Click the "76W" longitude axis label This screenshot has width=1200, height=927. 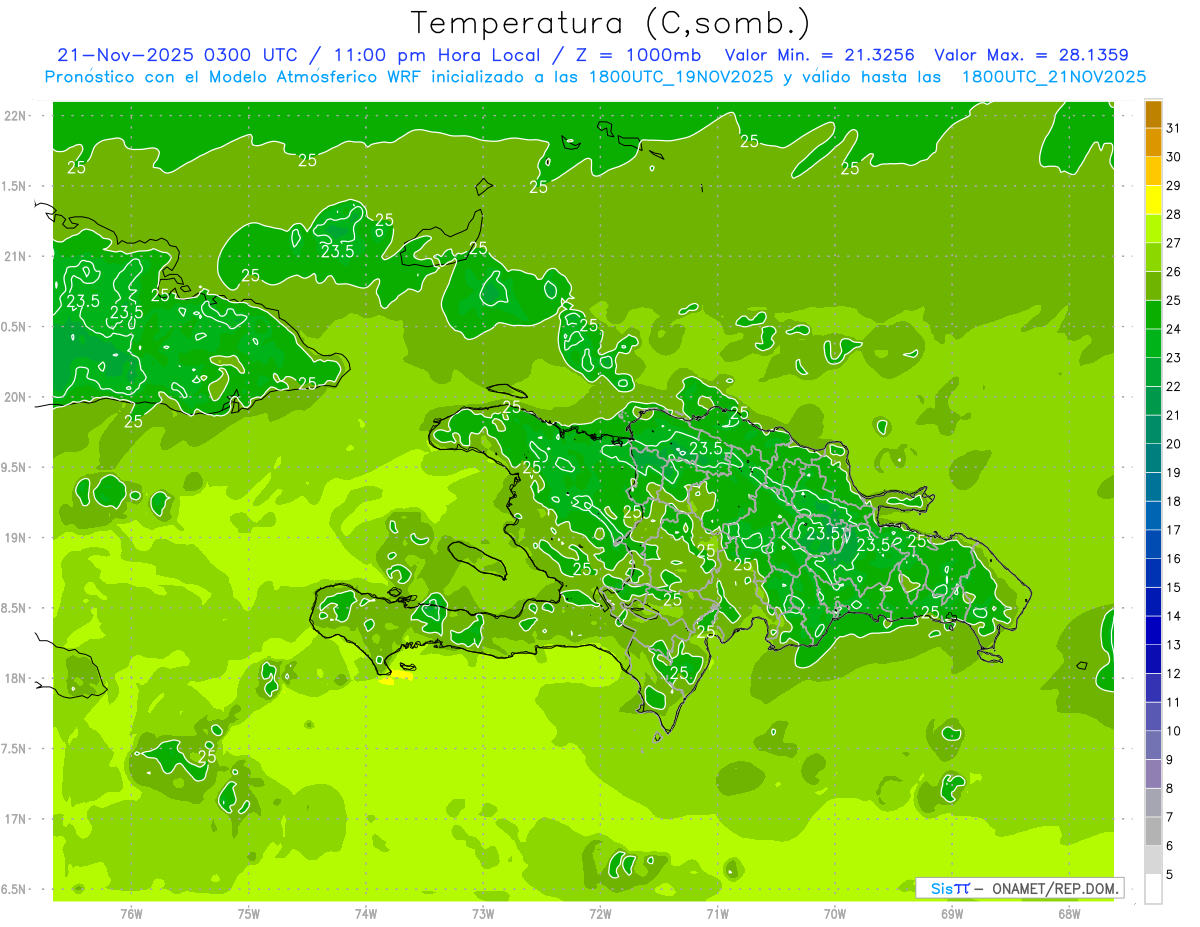pos(131,913)
